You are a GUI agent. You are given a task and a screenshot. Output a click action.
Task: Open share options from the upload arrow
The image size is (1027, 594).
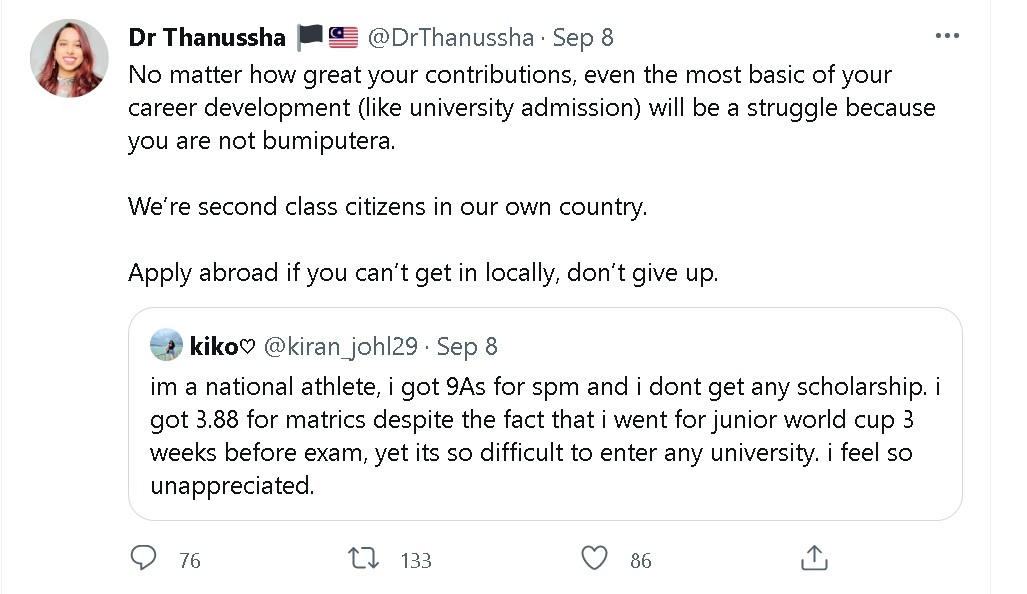pos(814,559)
